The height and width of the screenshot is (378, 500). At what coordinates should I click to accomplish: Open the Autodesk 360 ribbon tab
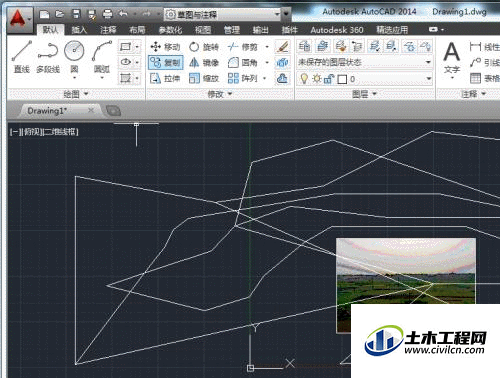tap(337, 30)
